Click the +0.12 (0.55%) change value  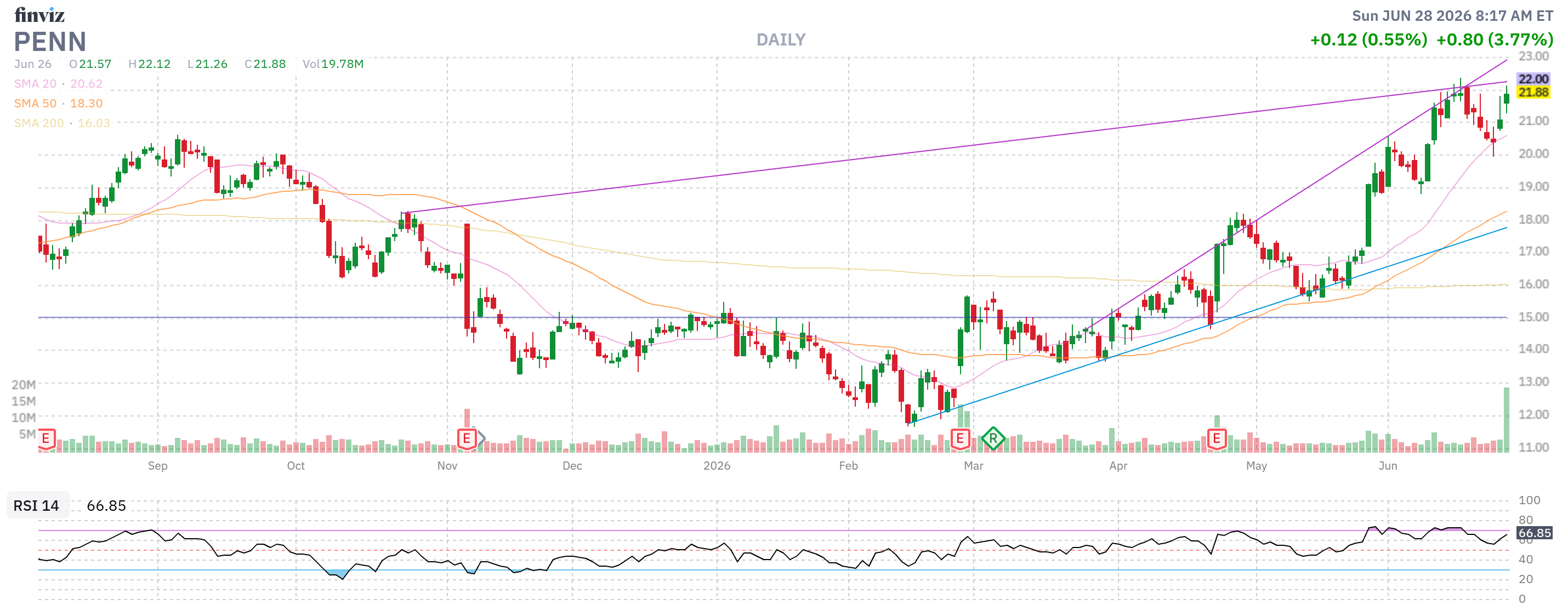click(1368, 40)
